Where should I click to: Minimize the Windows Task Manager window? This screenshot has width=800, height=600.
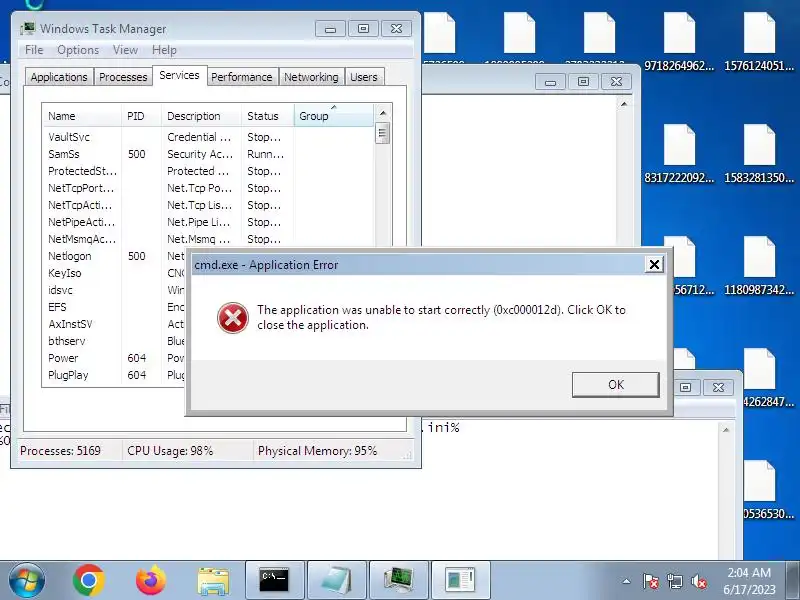[330, 29]
